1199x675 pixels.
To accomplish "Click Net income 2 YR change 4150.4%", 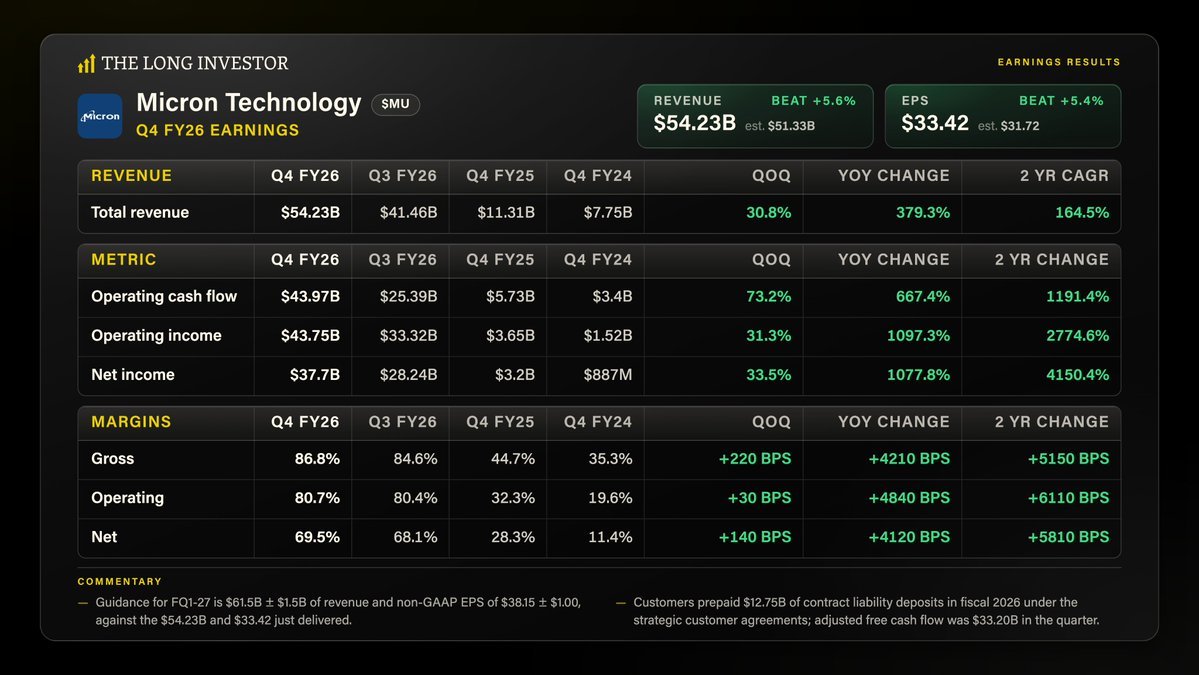I will tap(1077, 375).
